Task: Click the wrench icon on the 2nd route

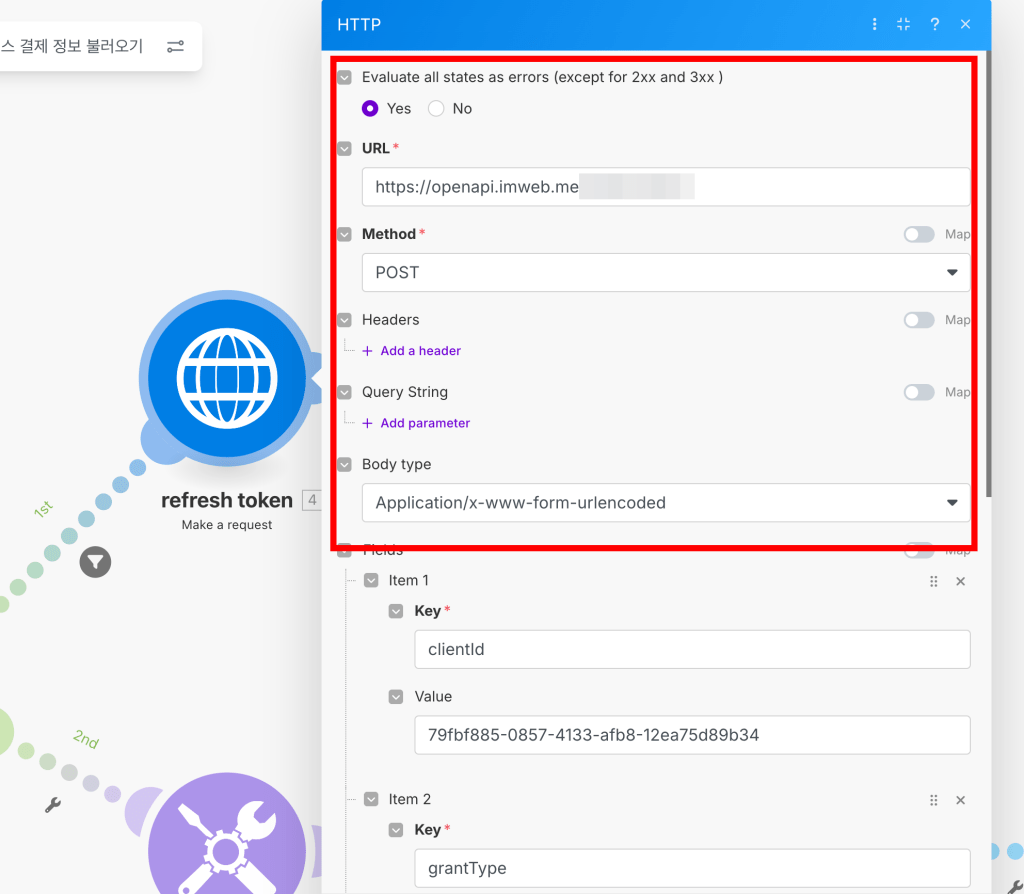Action: (54, 804)
